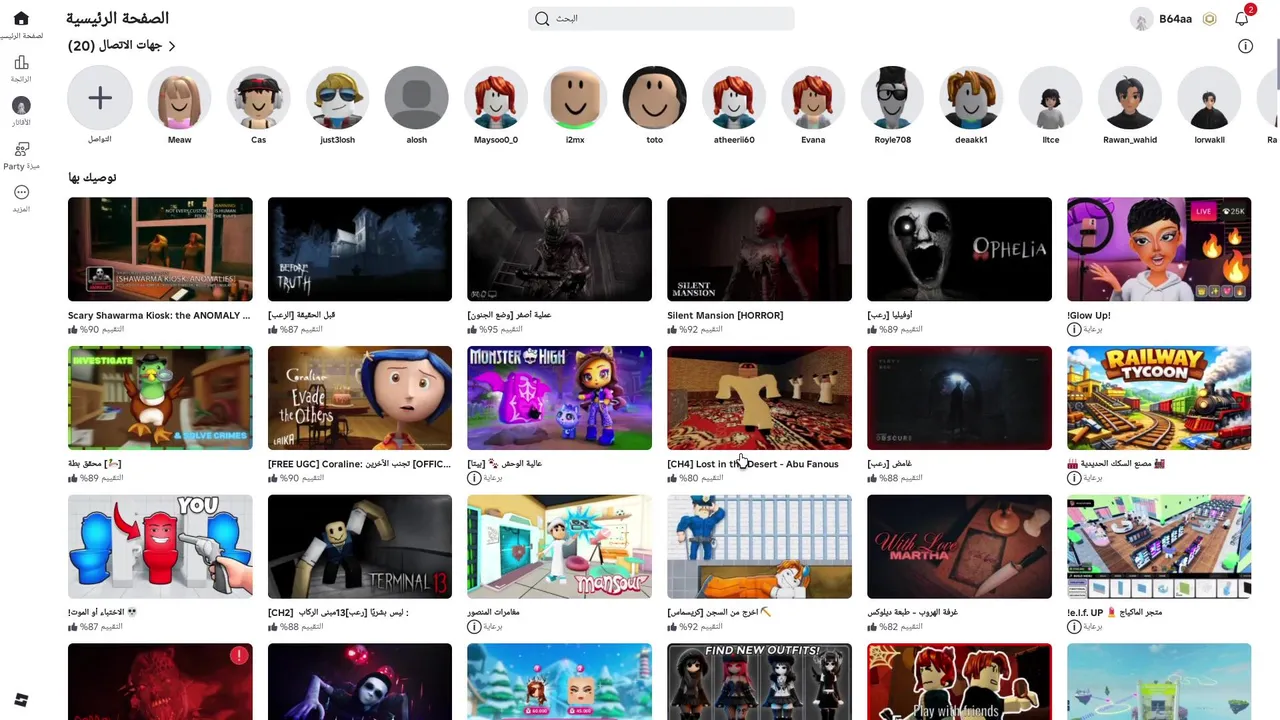
Task: Click sponsored info icon under Mansour adventures
Action: tap(474, 627)
